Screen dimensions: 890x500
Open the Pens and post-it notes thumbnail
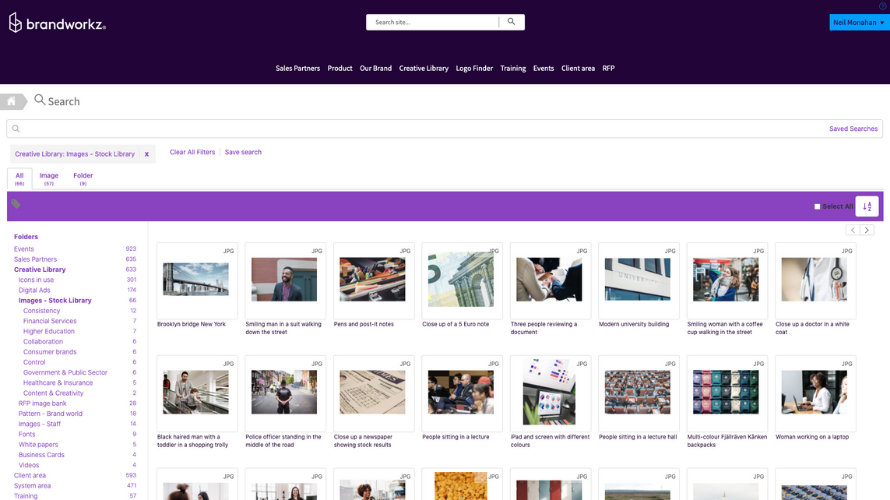[372, 279]
